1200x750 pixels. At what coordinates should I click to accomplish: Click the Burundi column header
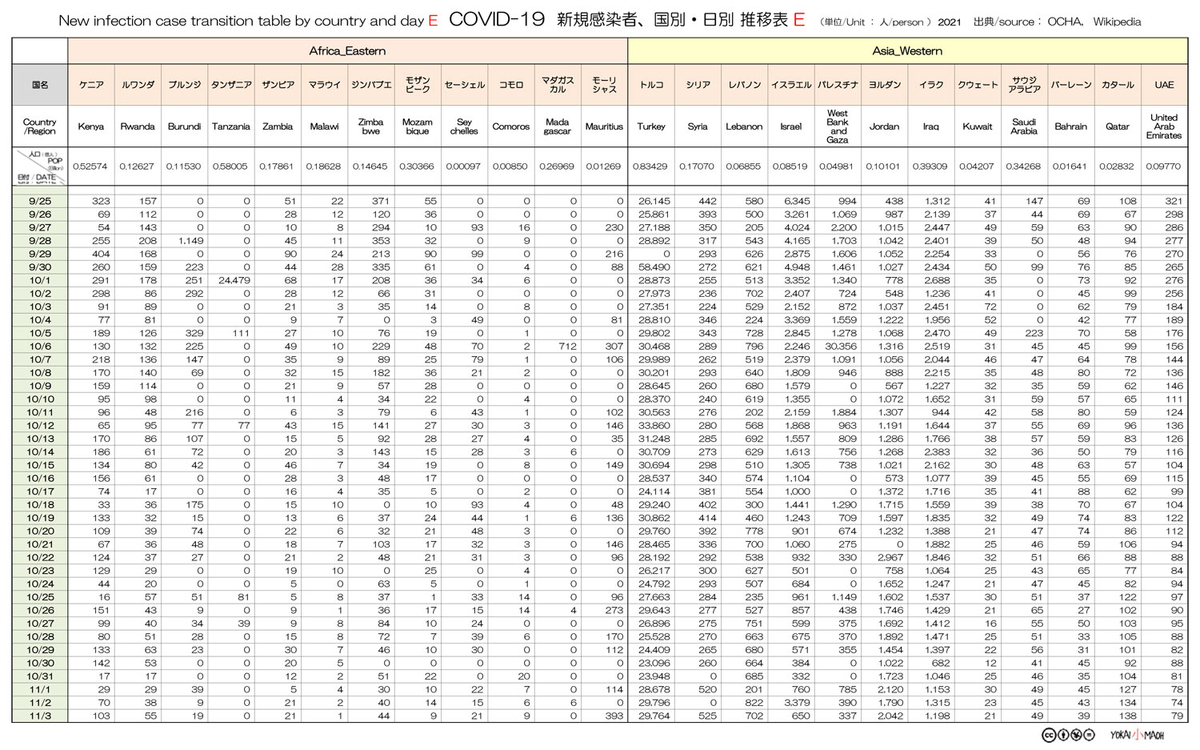[184, 127]
